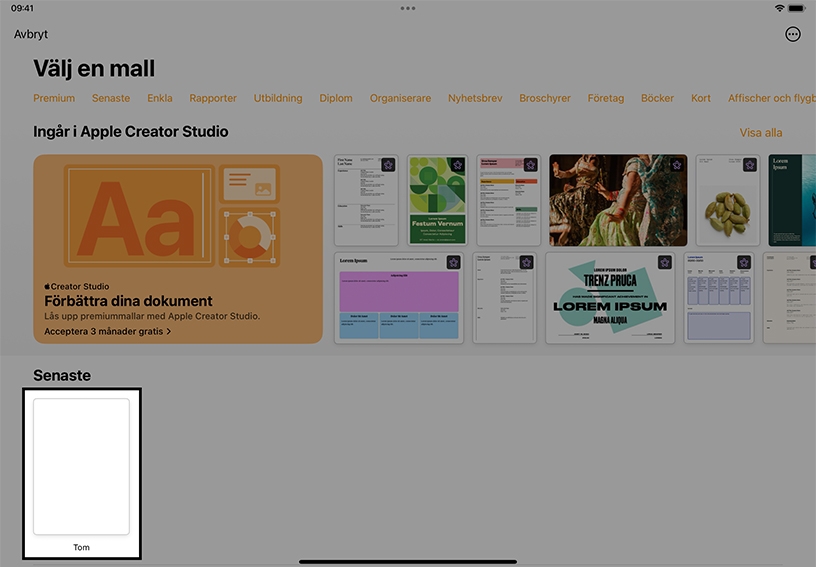Tap premium badge on Festum Vernum template
The image size is (816, 567).
tap(457, 165)
